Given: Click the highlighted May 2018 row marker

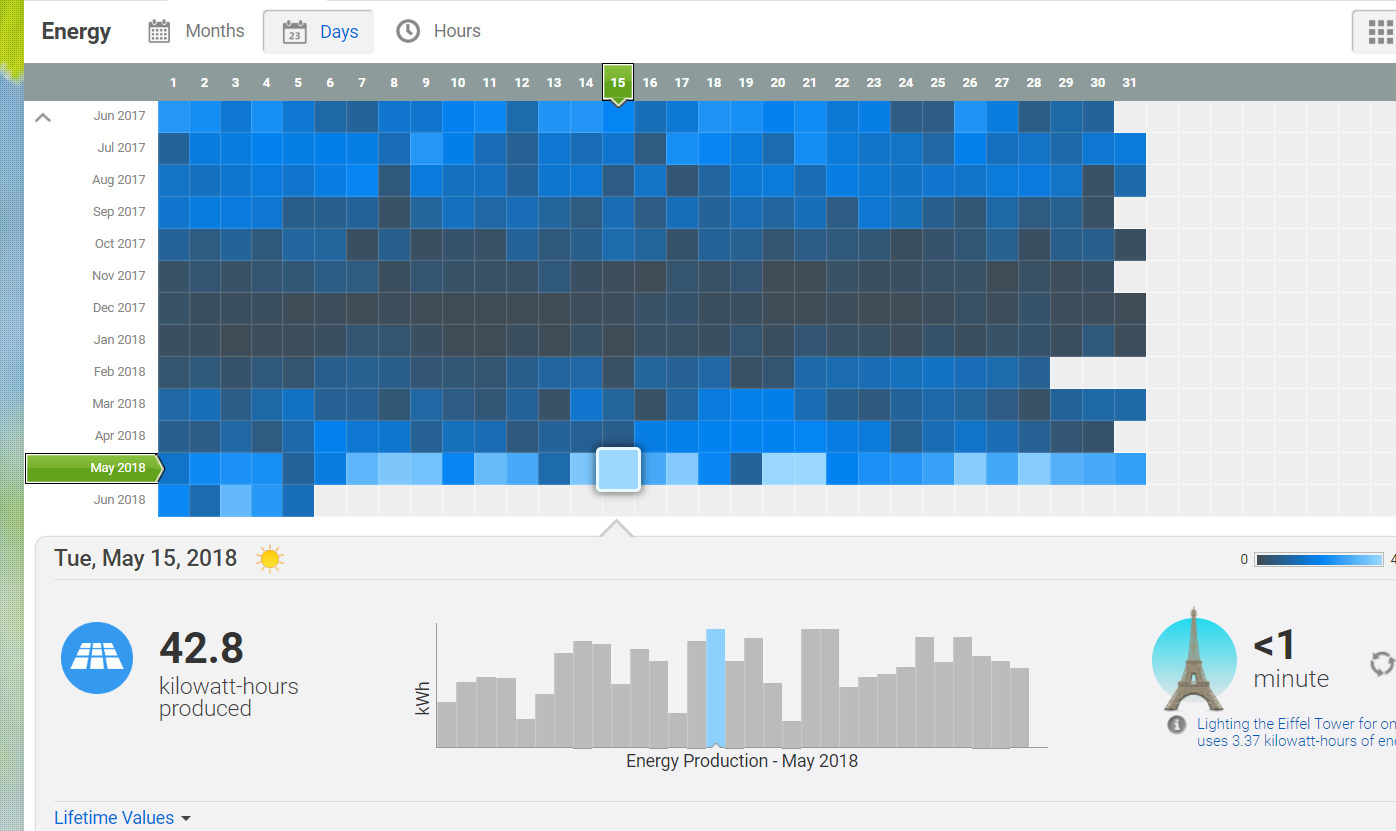Looking at the screenshot, I should pyautogui.click(x=93, y=468).
